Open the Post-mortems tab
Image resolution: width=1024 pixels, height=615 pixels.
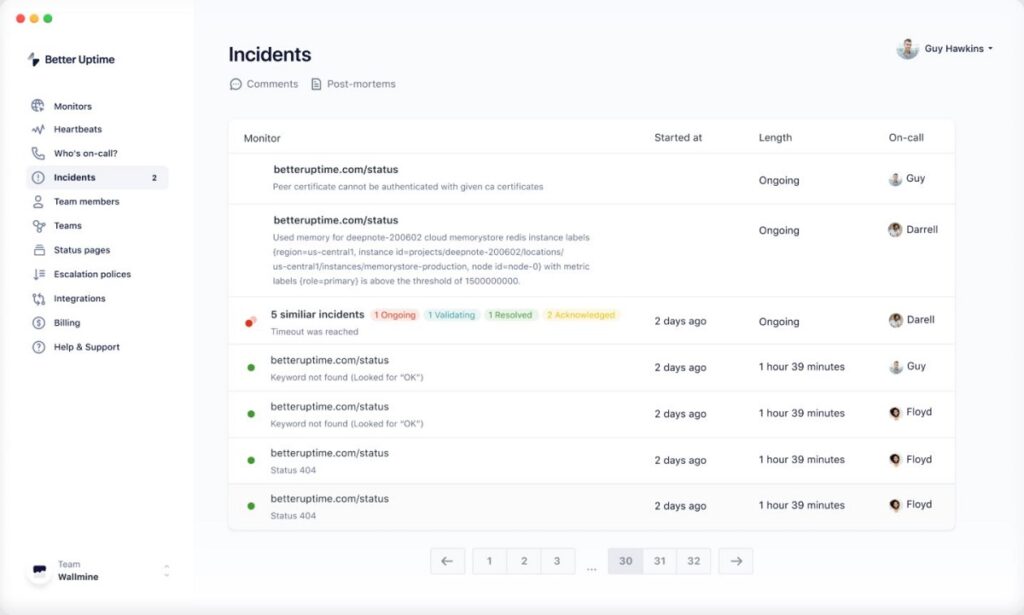353,84
